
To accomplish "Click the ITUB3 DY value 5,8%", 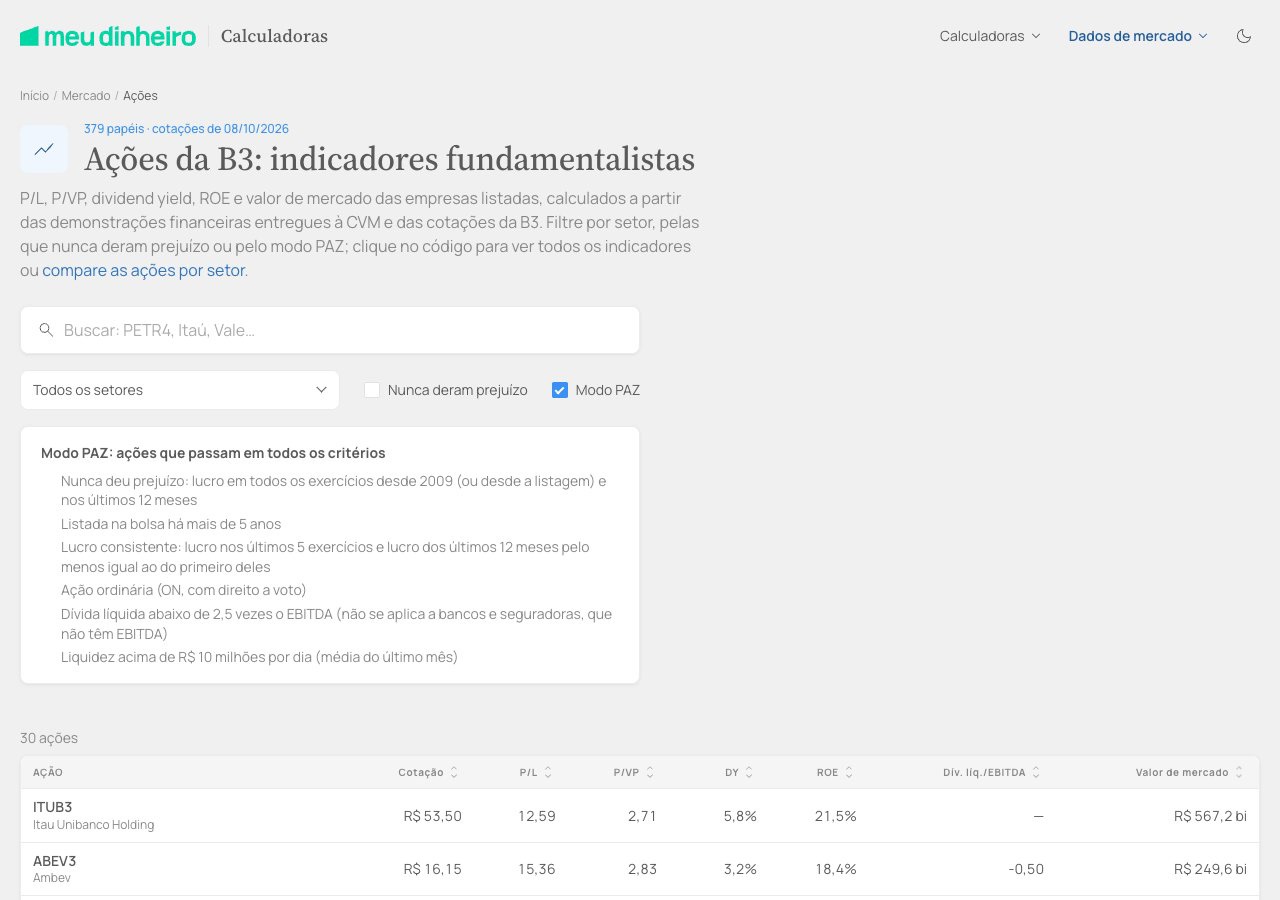I will point(740,816).
